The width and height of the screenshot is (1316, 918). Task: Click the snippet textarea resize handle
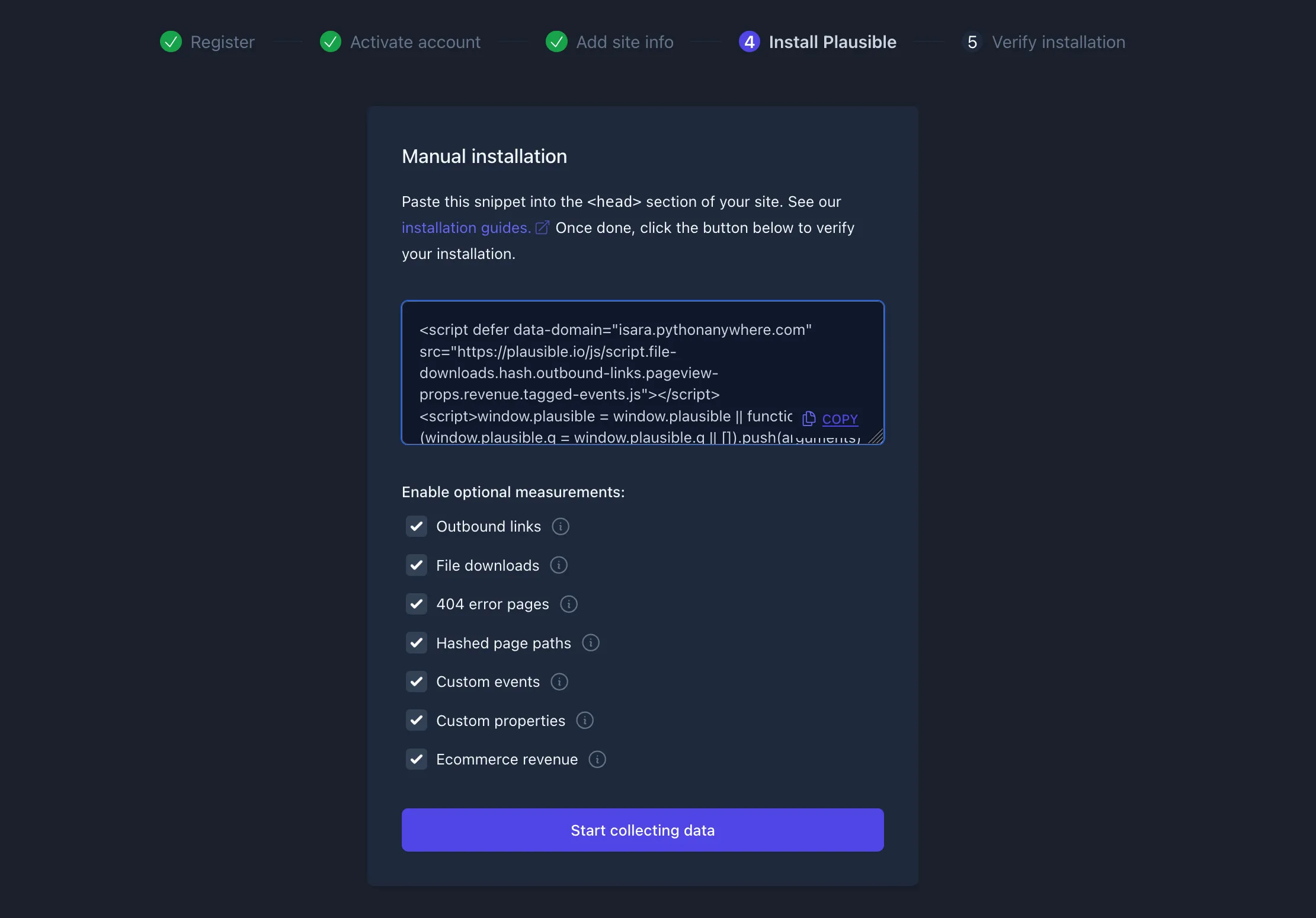coord(876,436)
